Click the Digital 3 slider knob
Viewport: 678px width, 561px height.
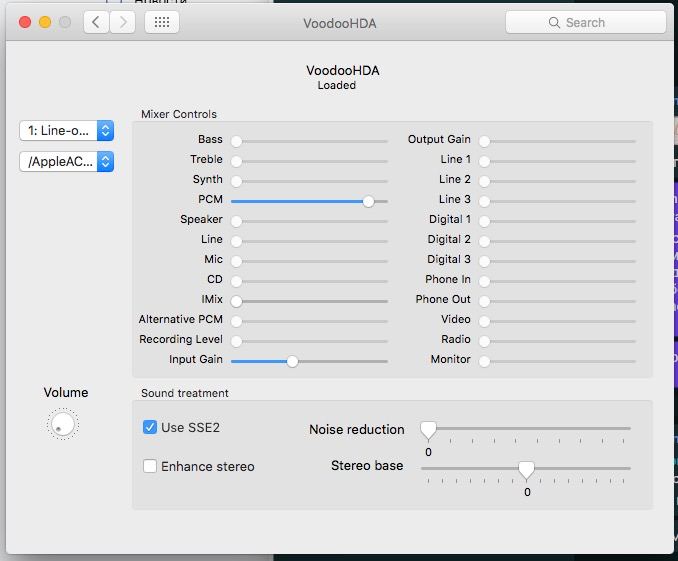pos(484,261)
